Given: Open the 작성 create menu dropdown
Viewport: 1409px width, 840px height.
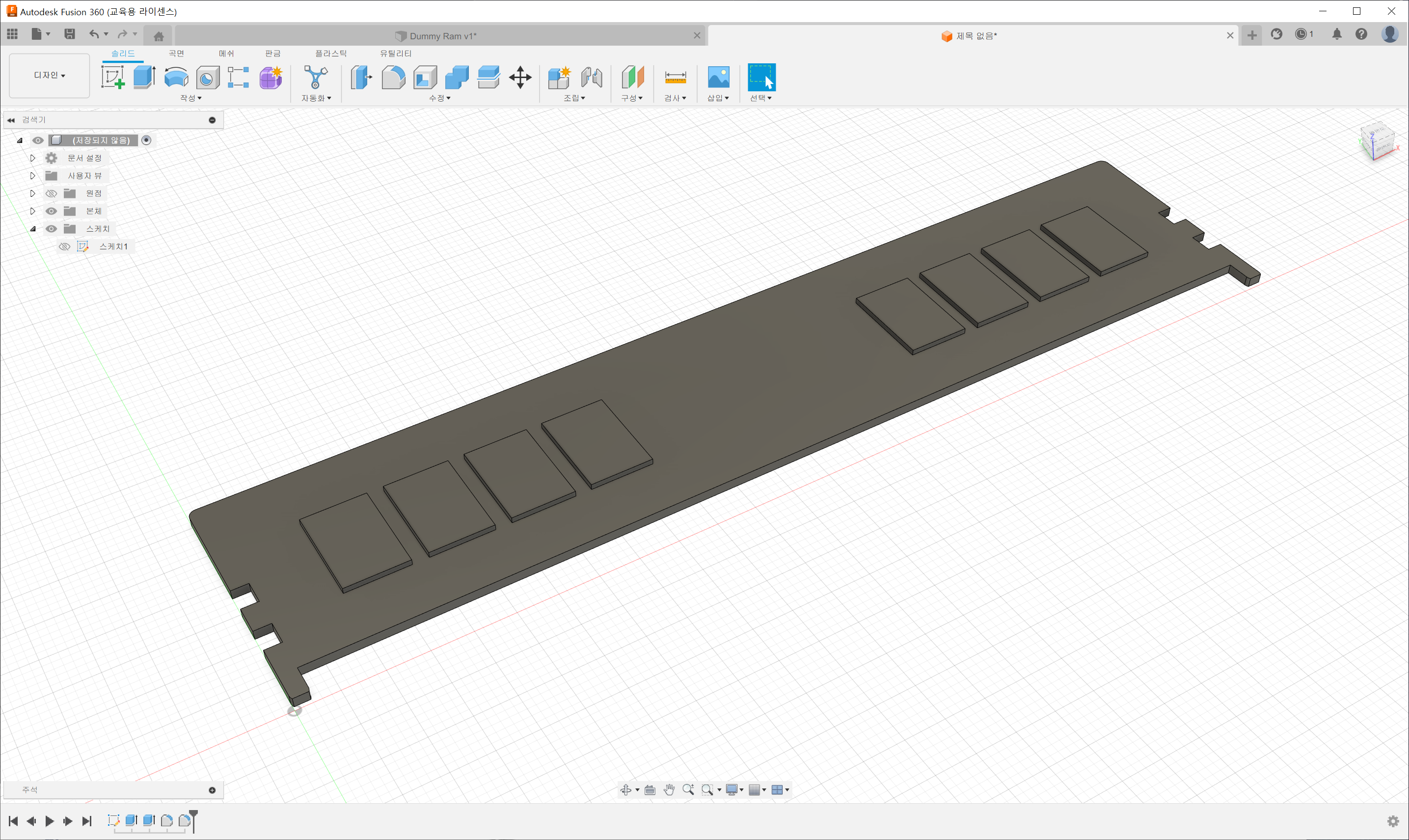Looking at the screenshot, I should 190,98.
